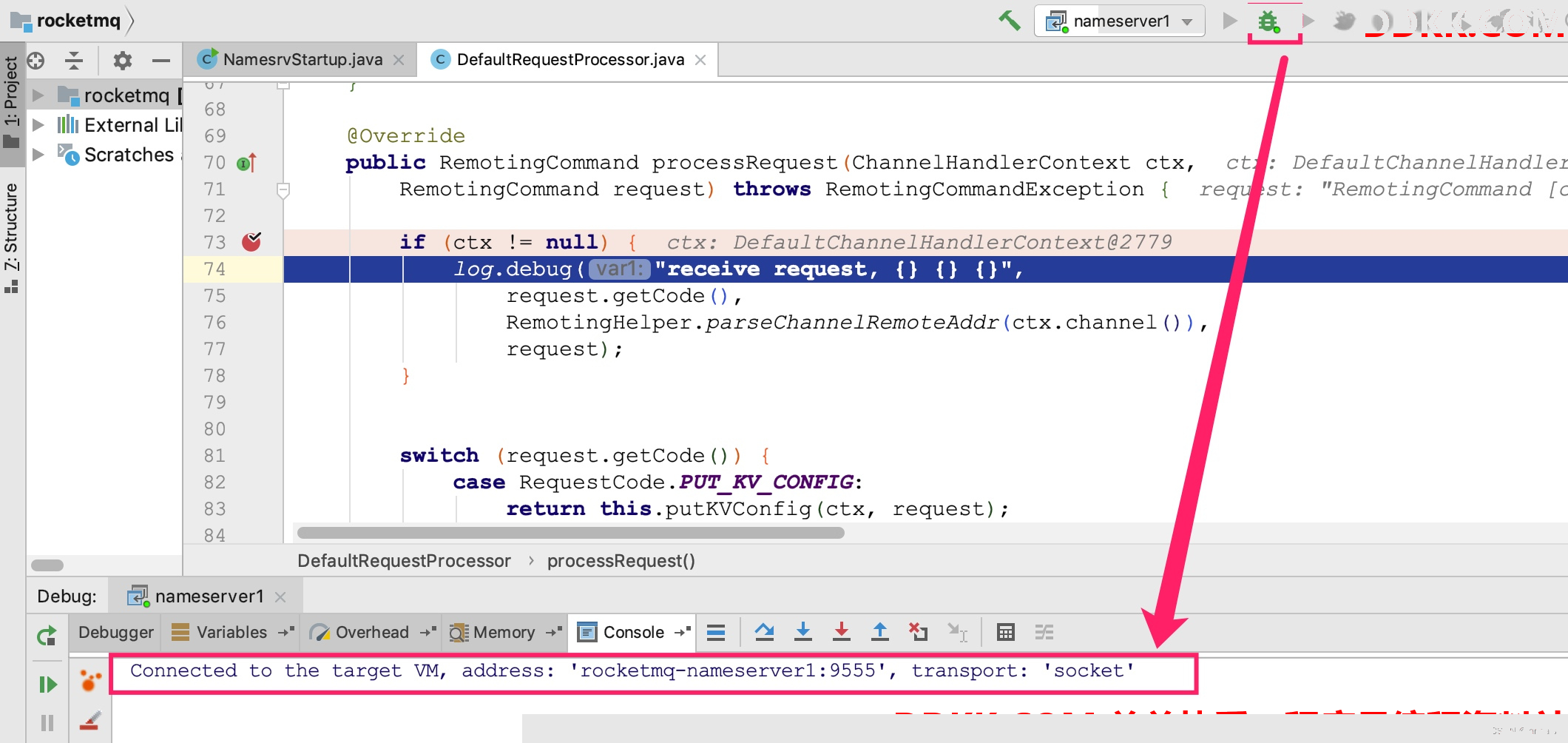Click processRequest() breadcrumb
Viewport: 1568px width, 743px height.
click(621, 561)
